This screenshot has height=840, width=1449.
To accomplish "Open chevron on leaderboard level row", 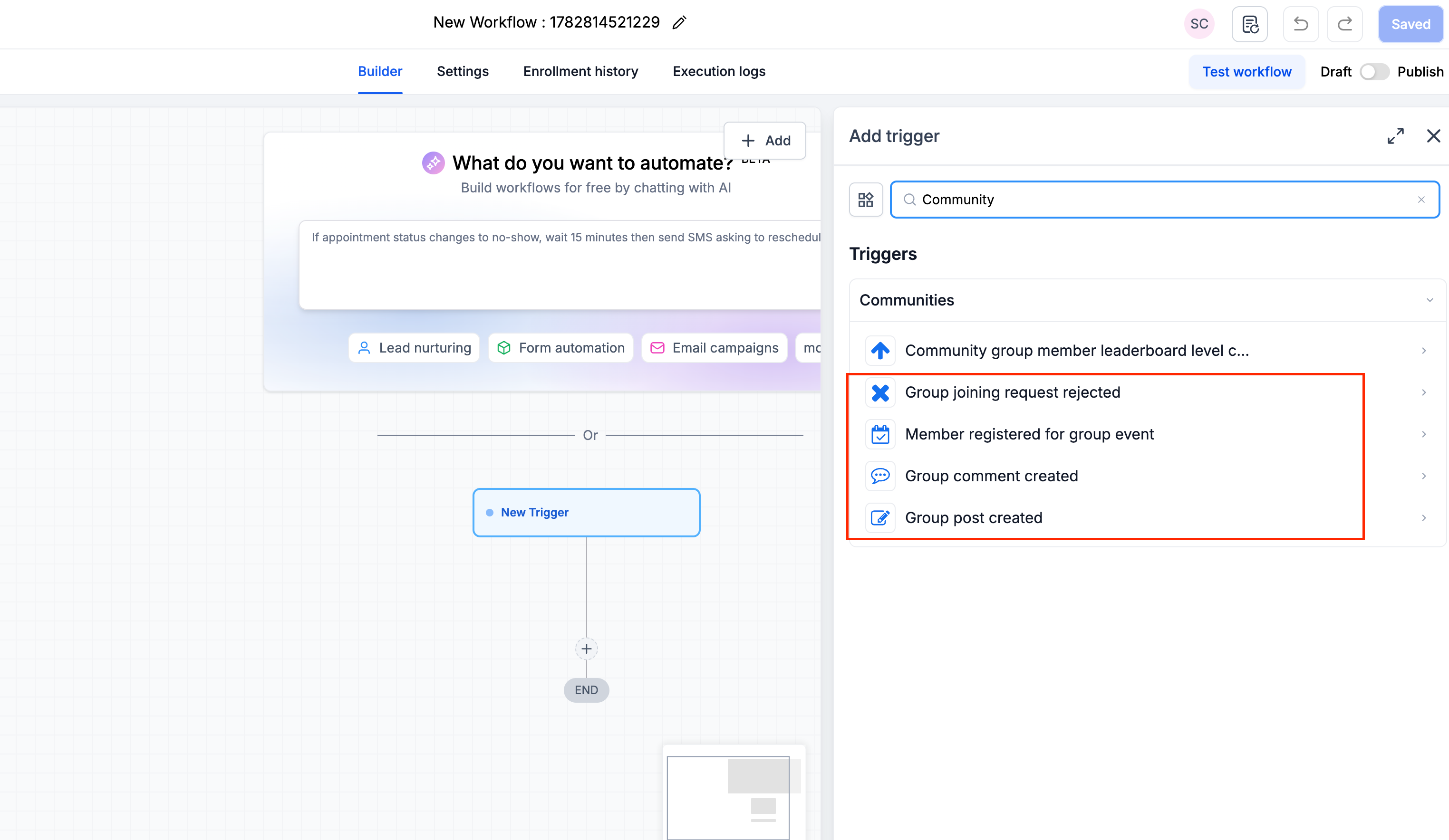I will 1424,351.
